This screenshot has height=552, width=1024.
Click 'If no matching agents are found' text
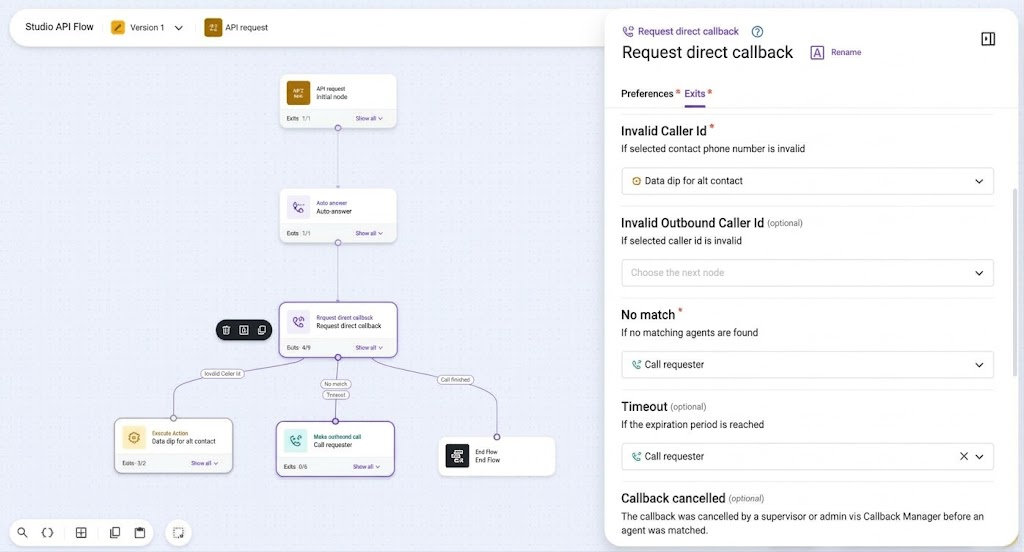[690, 333]
